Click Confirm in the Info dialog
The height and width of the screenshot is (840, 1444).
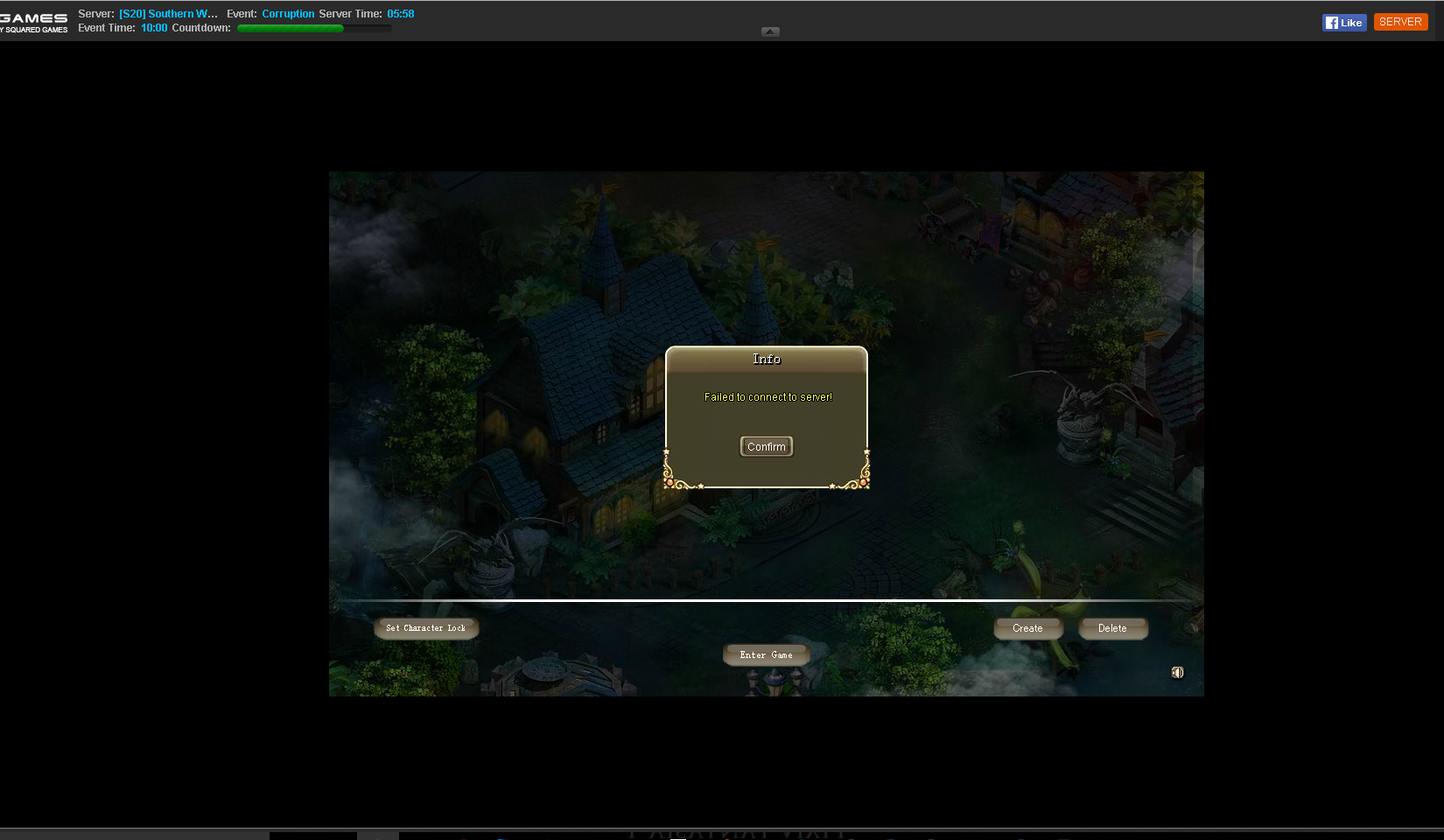[x=766, y=446]
